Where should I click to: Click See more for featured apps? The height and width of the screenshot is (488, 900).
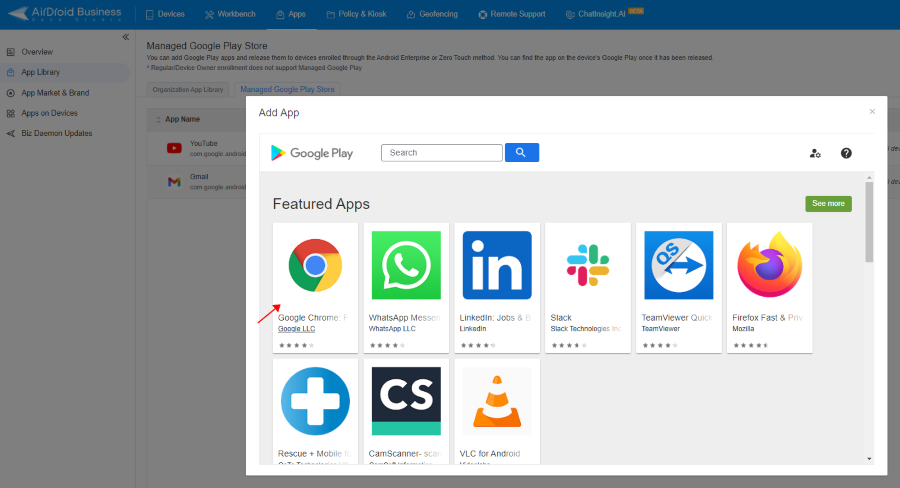828,204
